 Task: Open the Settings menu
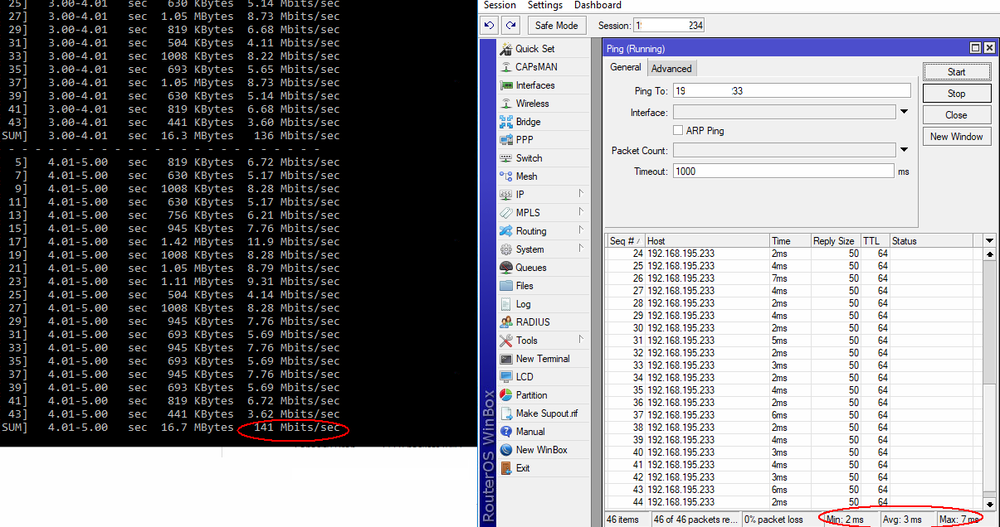coord(545,5)
